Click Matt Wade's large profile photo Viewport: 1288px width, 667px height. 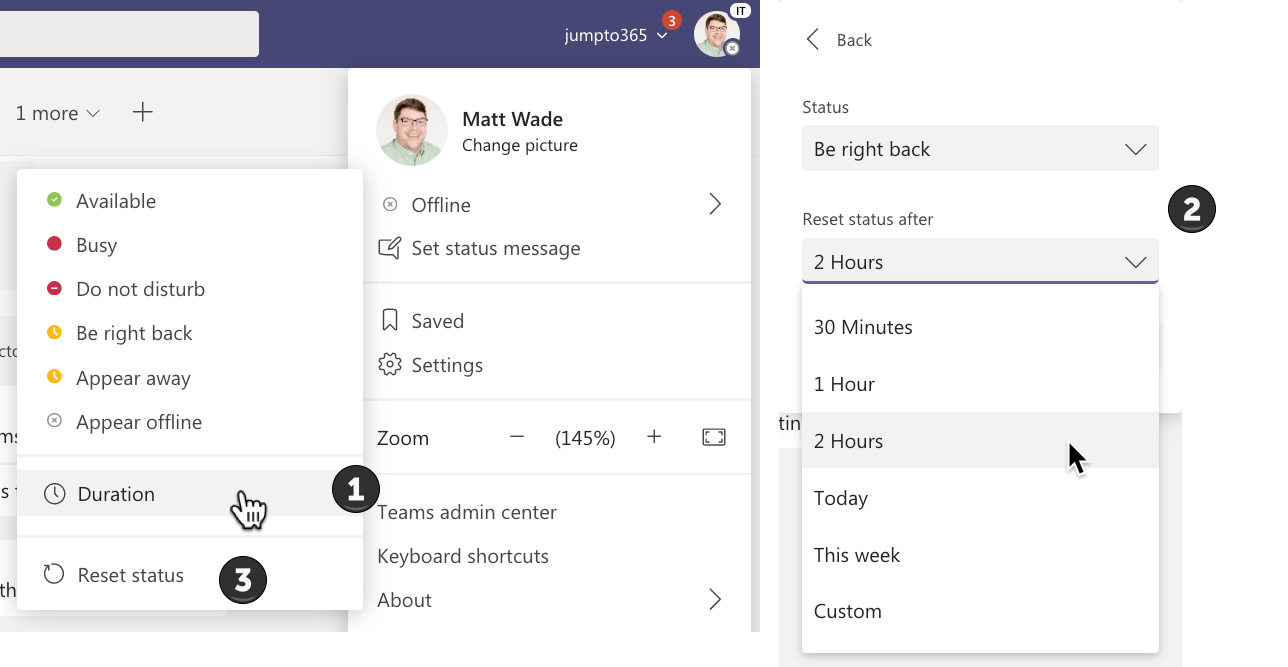pos(412,130)
